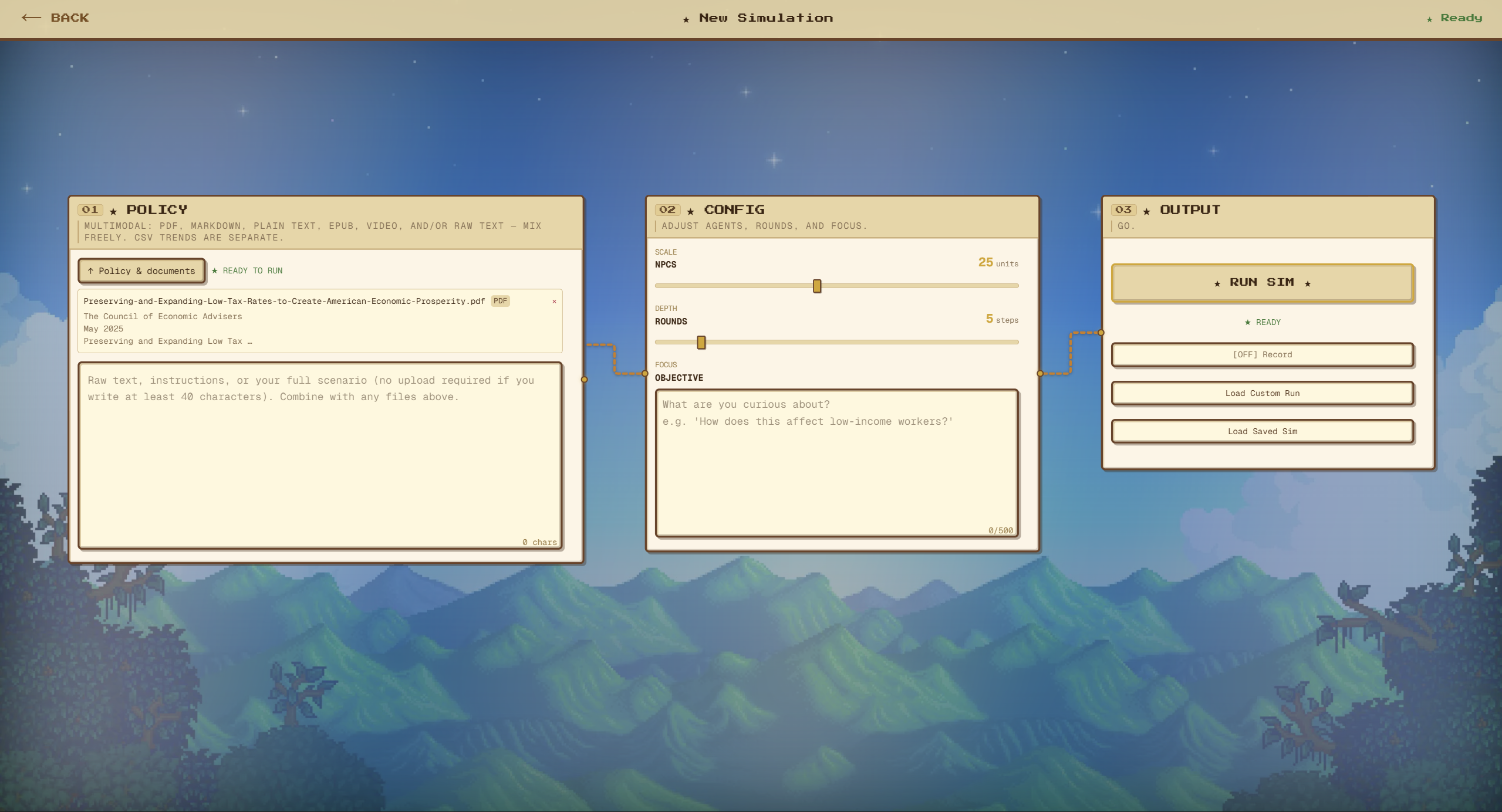Open the Policy & documents upload button
The width and height of the screenshot is (1502, 812).
pos(141,270)
